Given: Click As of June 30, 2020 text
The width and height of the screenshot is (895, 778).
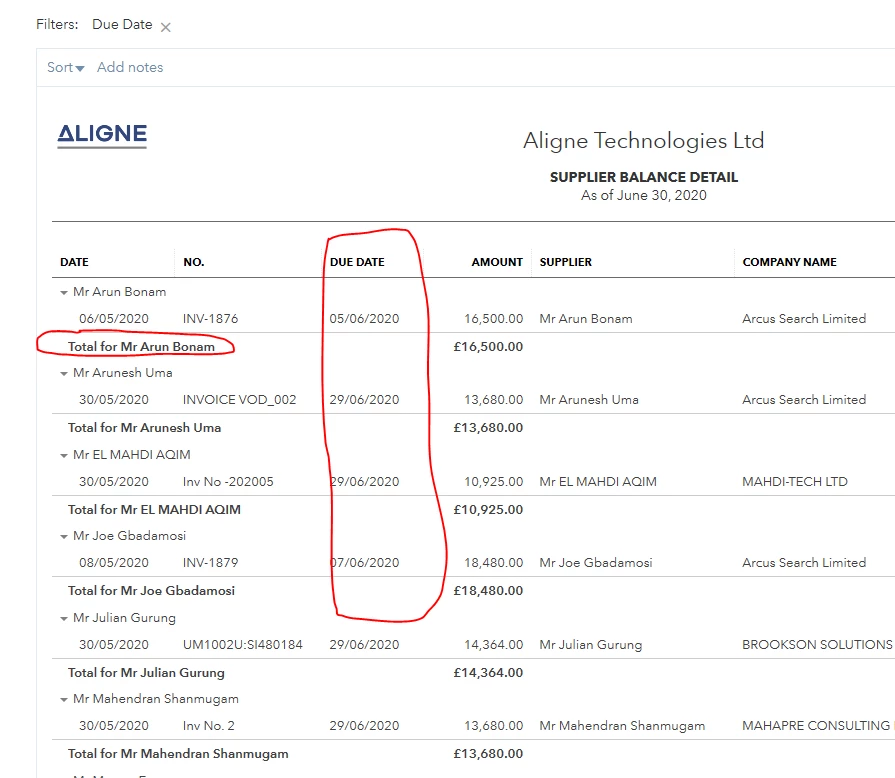Looking at the screenshot, I should [x=644, y=195].
